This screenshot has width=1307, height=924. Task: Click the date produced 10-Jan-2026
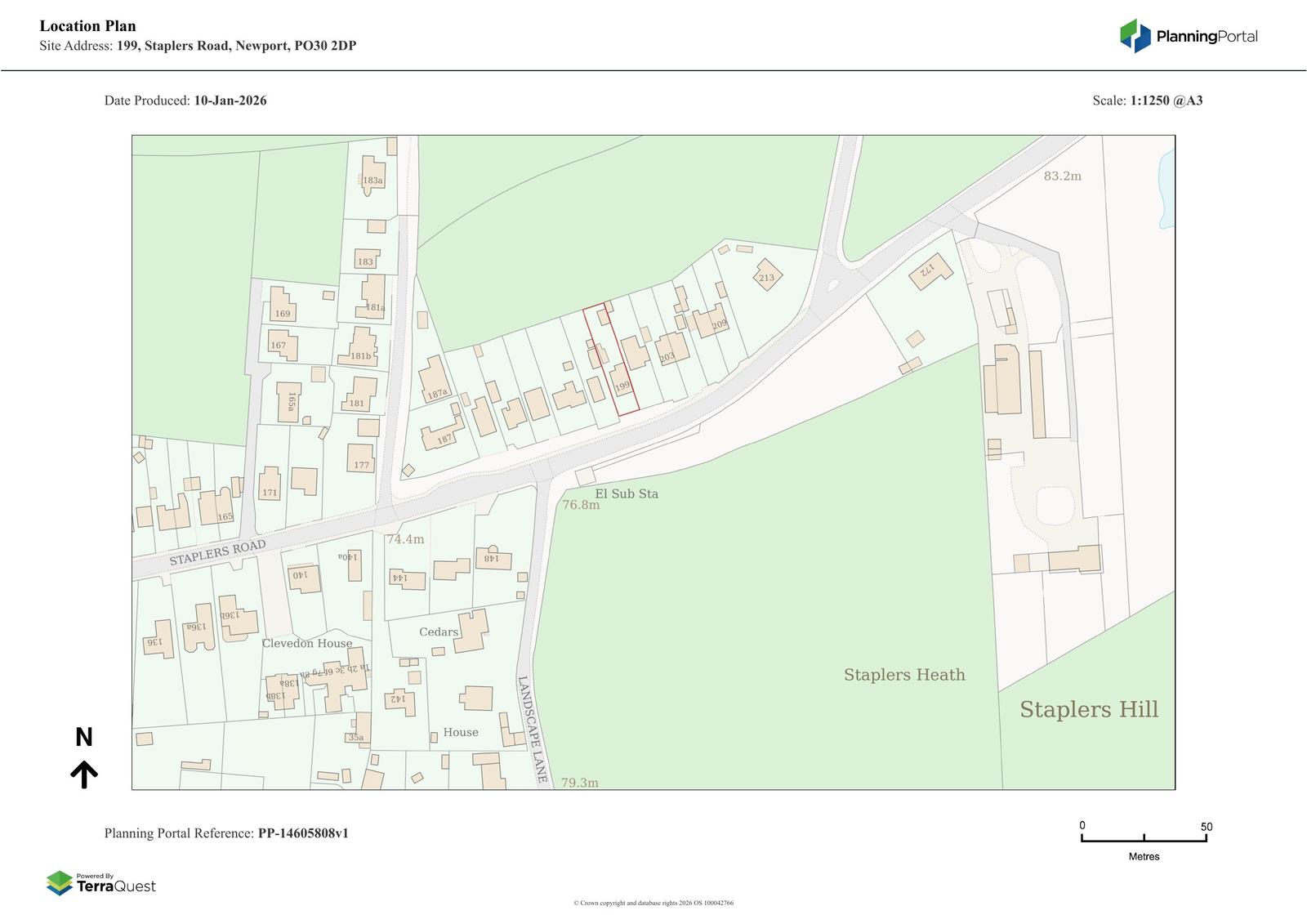coord(230,100)
